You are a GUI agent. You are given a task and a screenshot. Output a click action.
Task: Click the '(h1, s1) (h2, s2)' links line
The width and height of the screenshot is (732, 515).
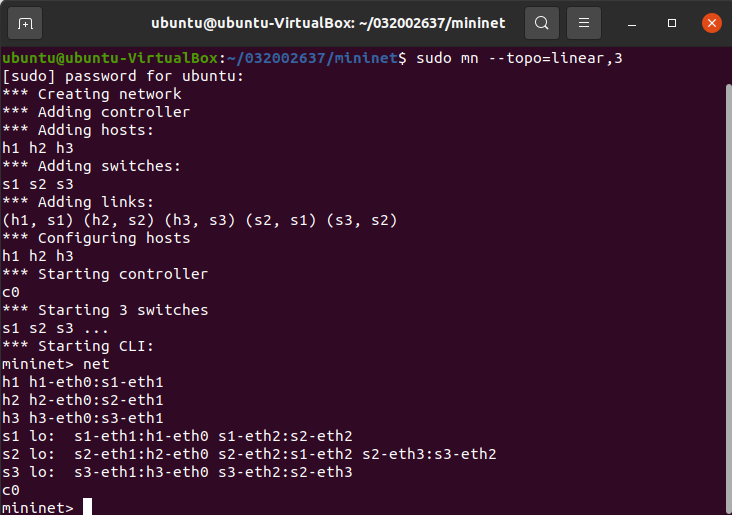point(200,220)
